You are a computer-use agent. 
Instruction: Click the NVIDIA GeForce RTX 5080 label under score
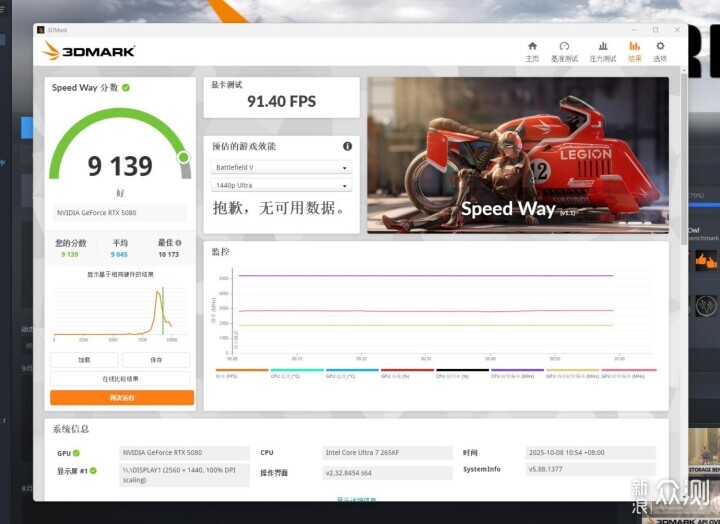pyautogui.click(x=120, y=213)
